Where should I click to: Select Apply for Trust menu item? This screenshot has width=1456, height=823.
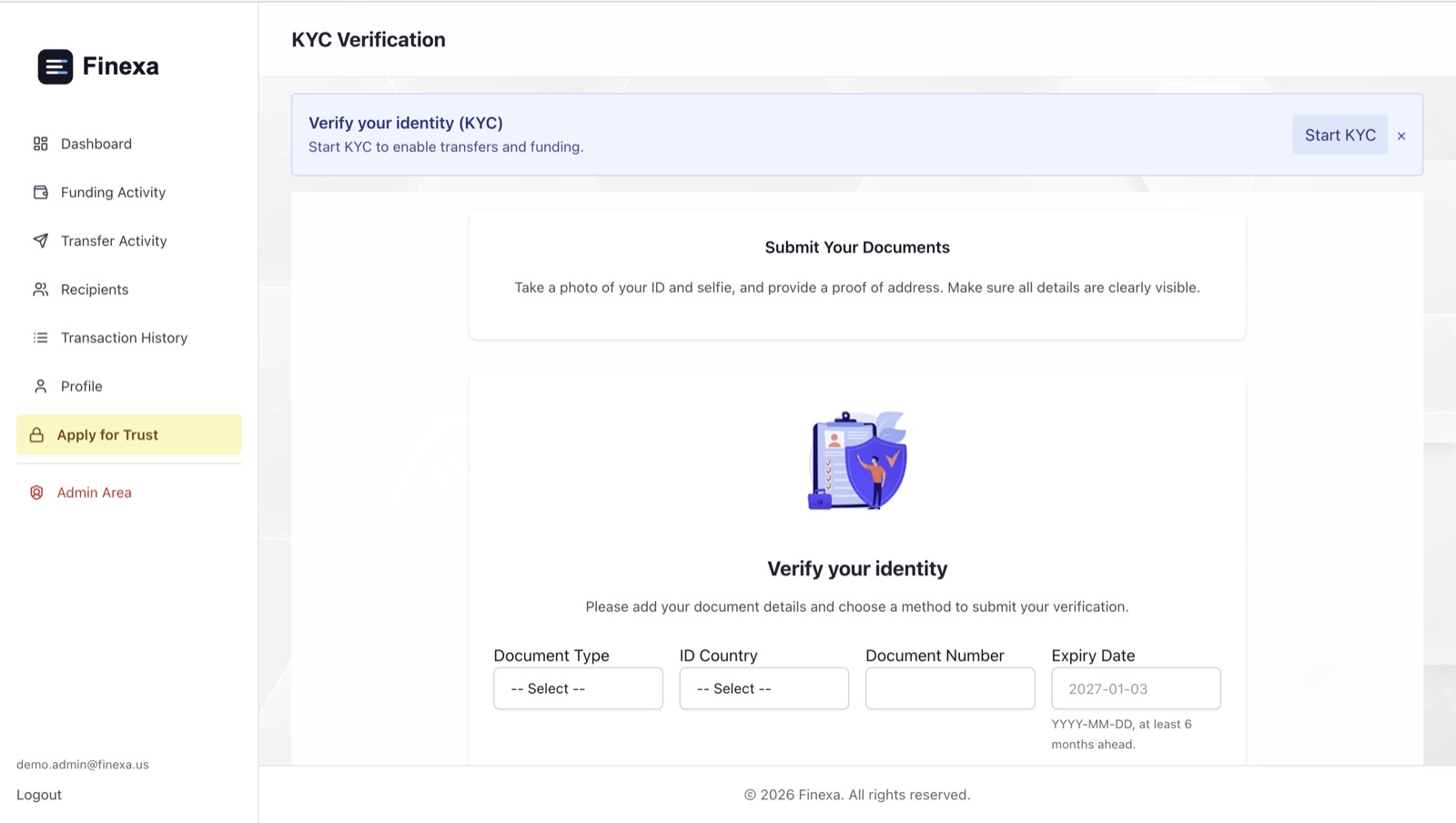click(129, 435)
